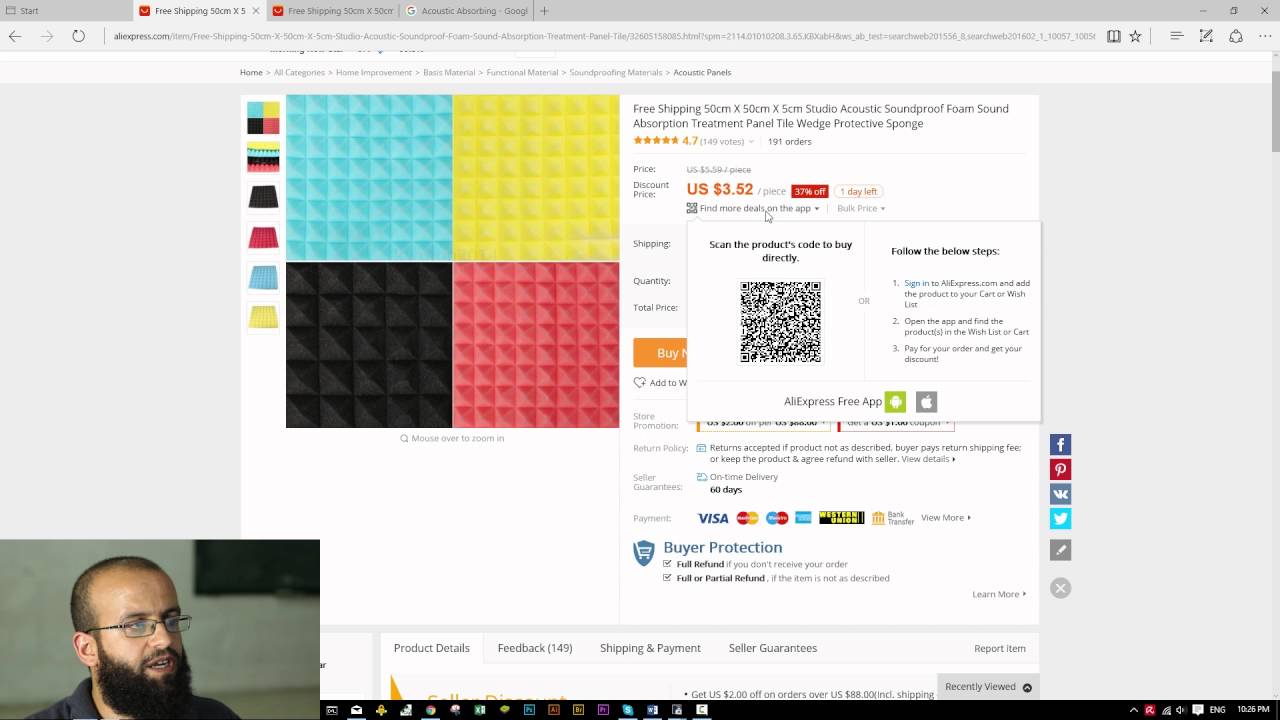Select the yellow foam thumbnail
Image resolution: width=1280 pixels, height=720 pixels.
(x=263, y=317)
